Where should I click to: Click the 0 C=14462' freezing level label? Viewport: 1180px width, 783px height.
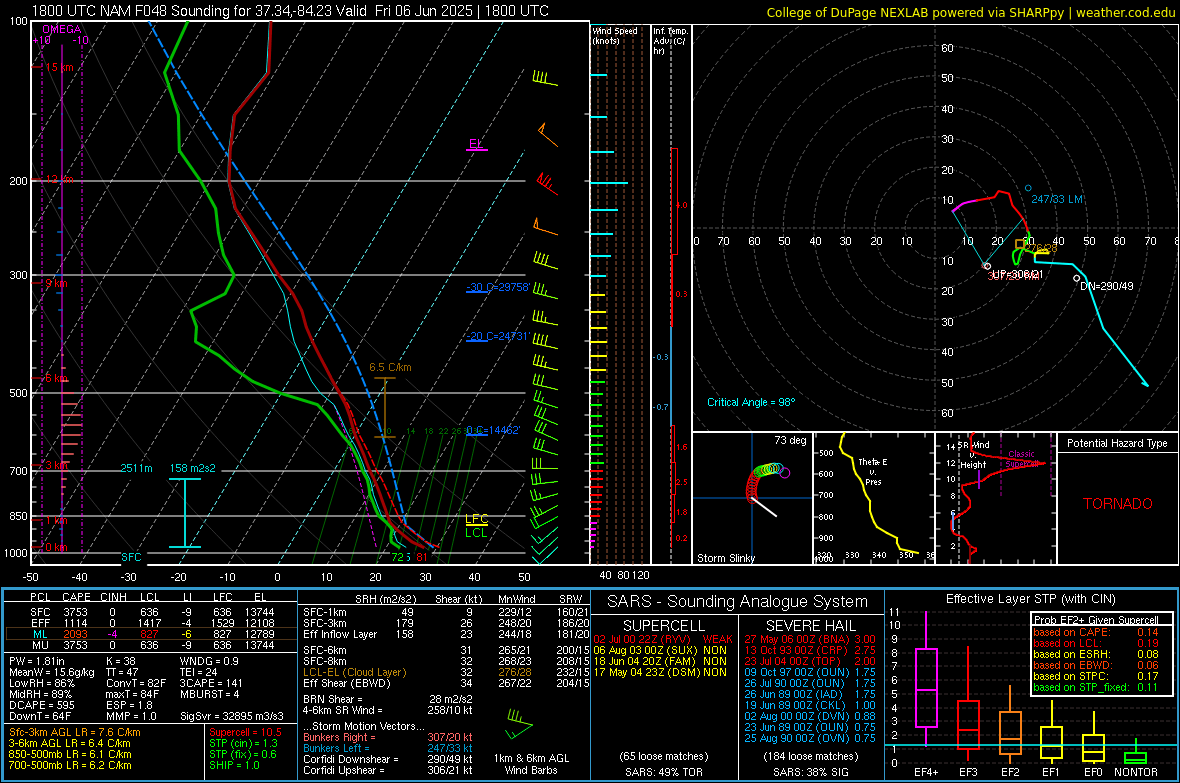[x=493, y=430]
